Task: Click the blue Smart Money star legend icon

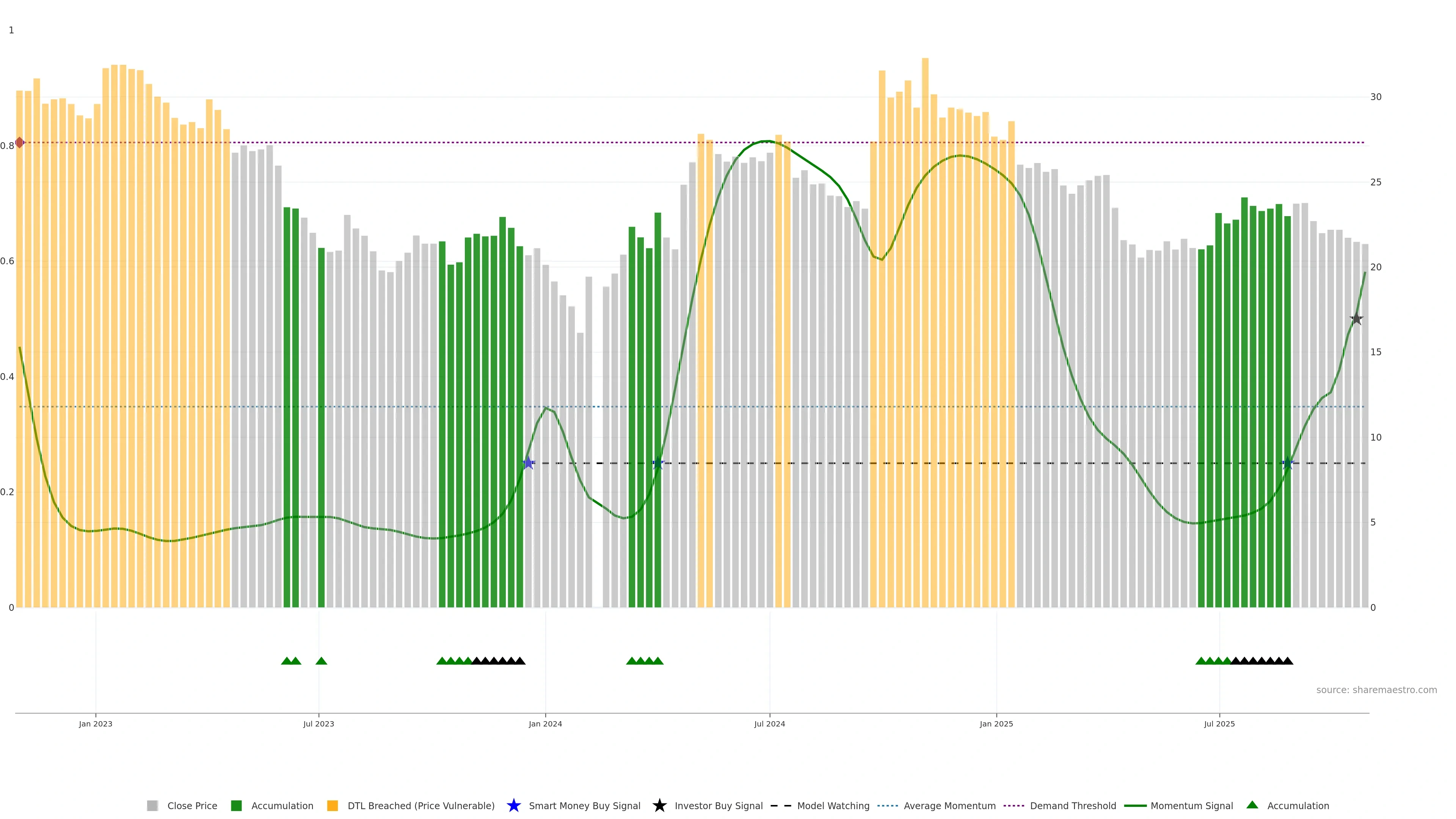Action: pos(513,805)
